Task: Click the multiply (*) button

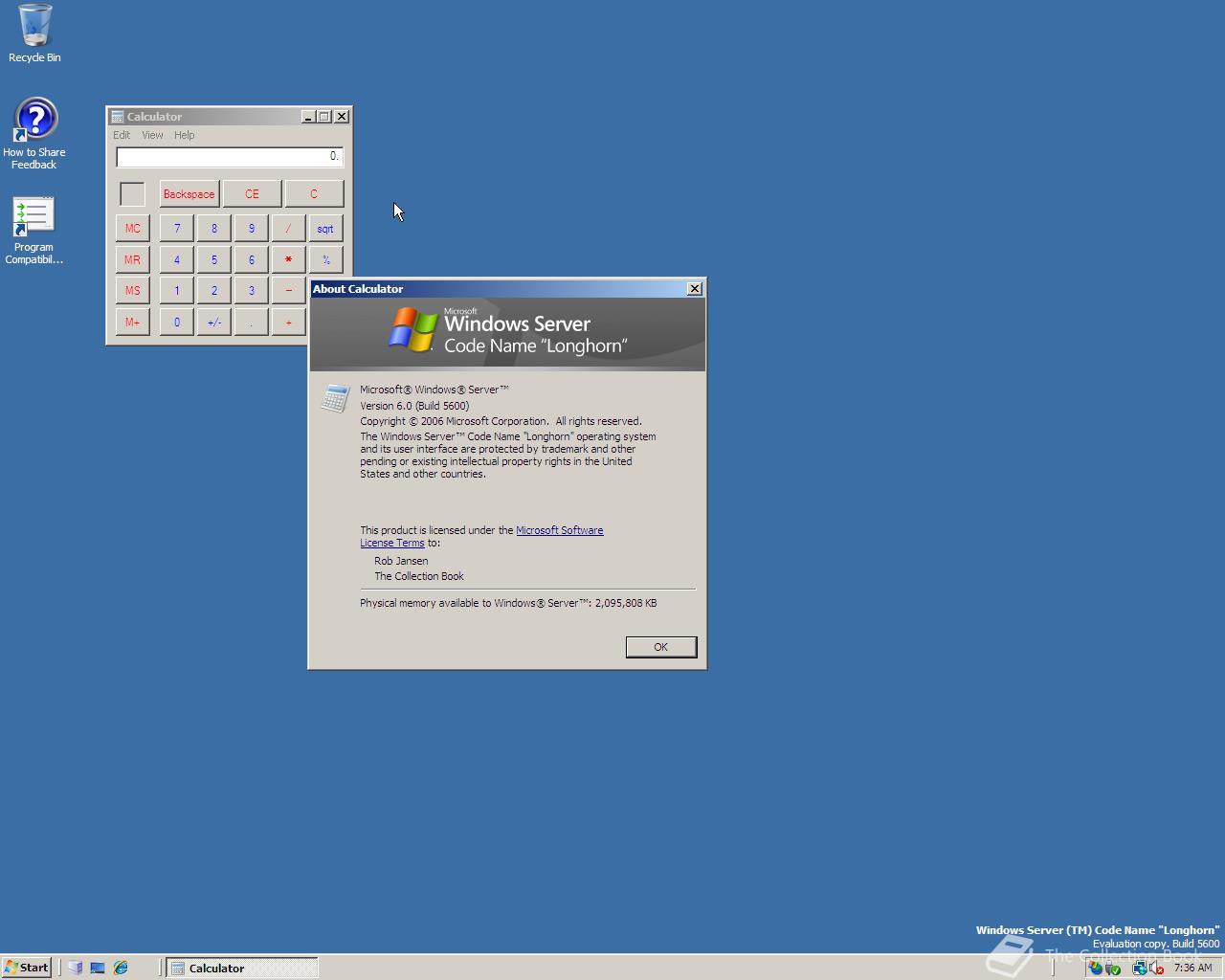Action: [x=288, y=259]
